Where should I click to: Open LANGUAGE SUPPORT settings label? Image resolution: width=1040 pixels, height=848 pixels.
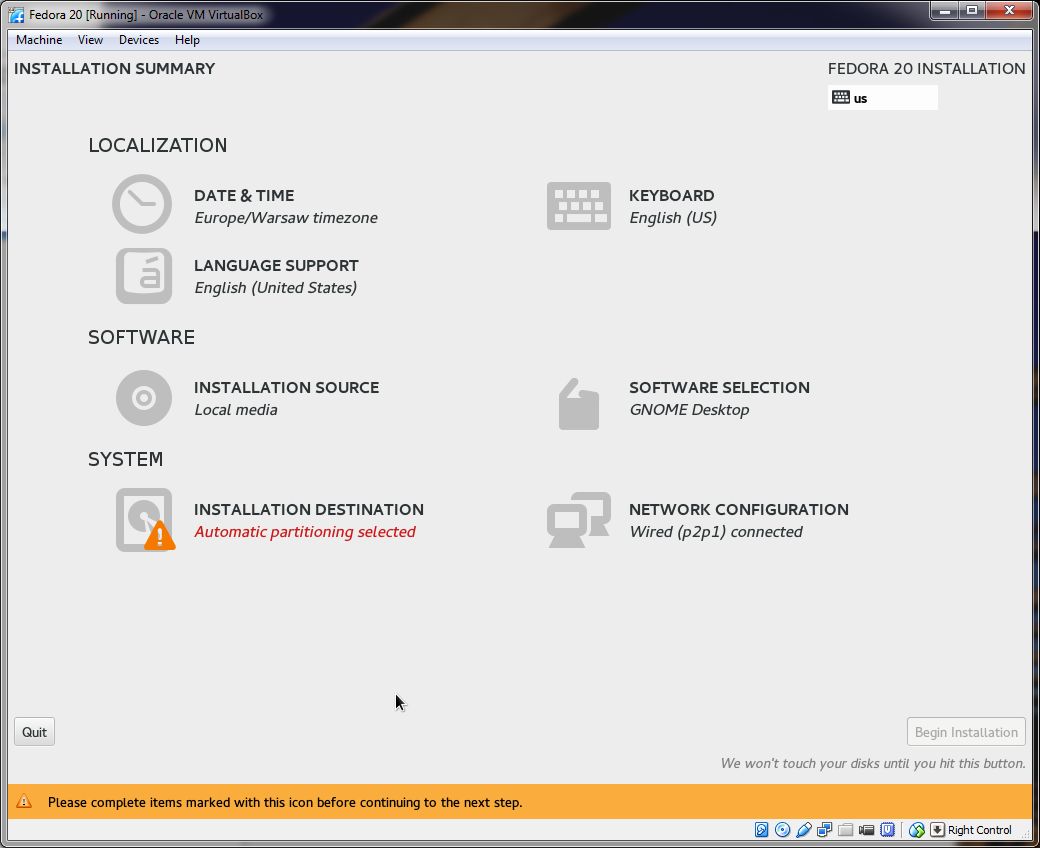click(276, 265)
